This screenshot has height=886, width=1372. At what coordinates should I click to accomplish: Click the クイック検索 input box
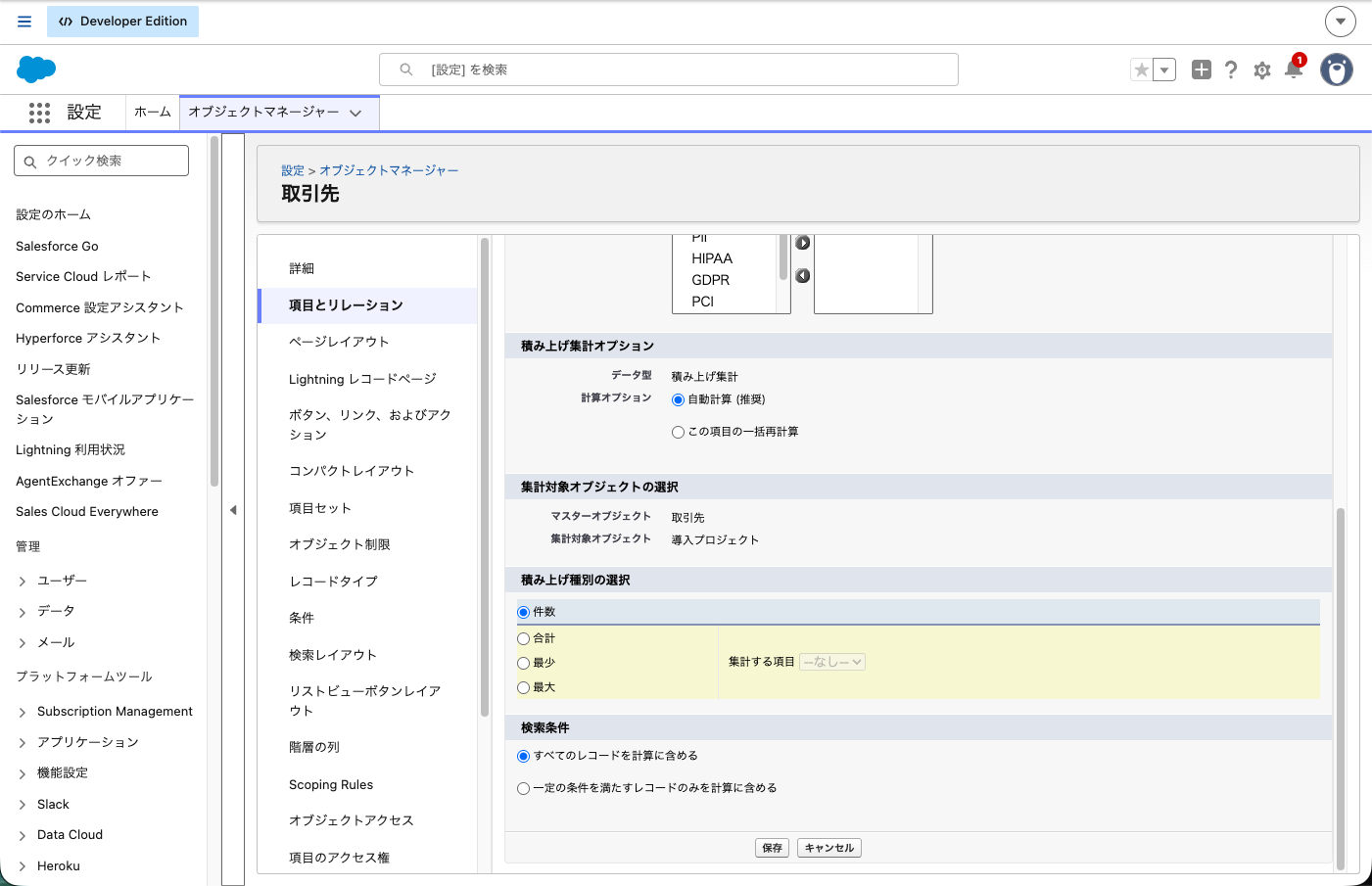[x=101, y=161]
